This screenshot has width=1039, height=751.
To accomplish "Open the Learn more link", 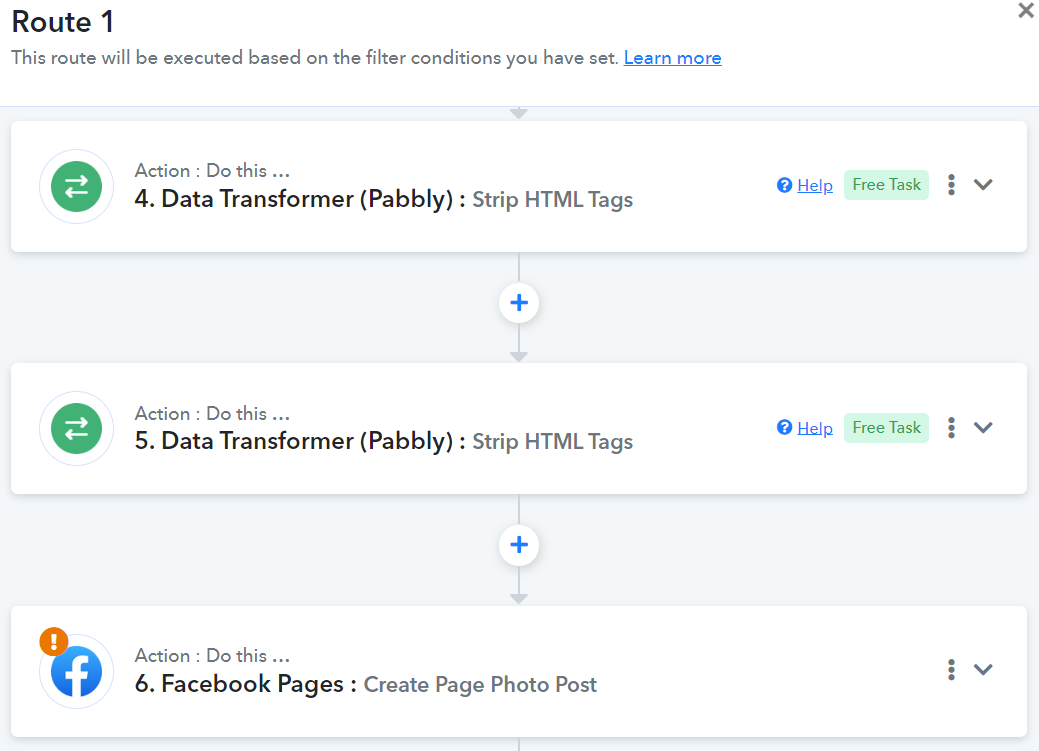I will coord(673,58).
